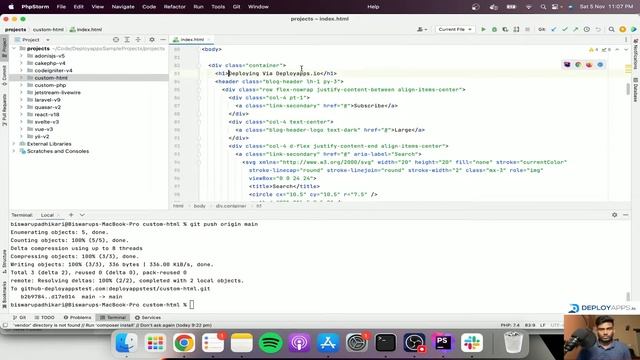Screen dimensions: 640x360
Task: Collapse all nodes in the Project panel
Action: [138, 40]
